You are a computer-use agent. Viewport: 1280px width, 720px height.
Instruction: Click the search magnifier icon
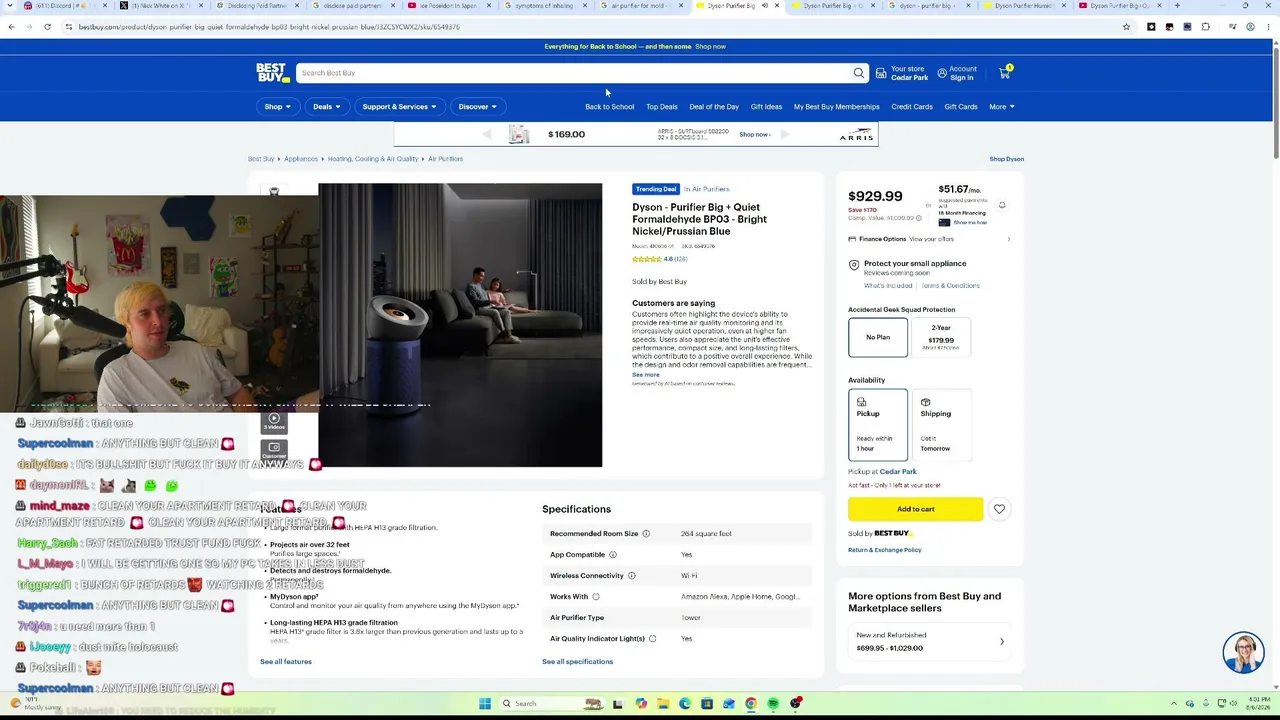coord(858,73)
